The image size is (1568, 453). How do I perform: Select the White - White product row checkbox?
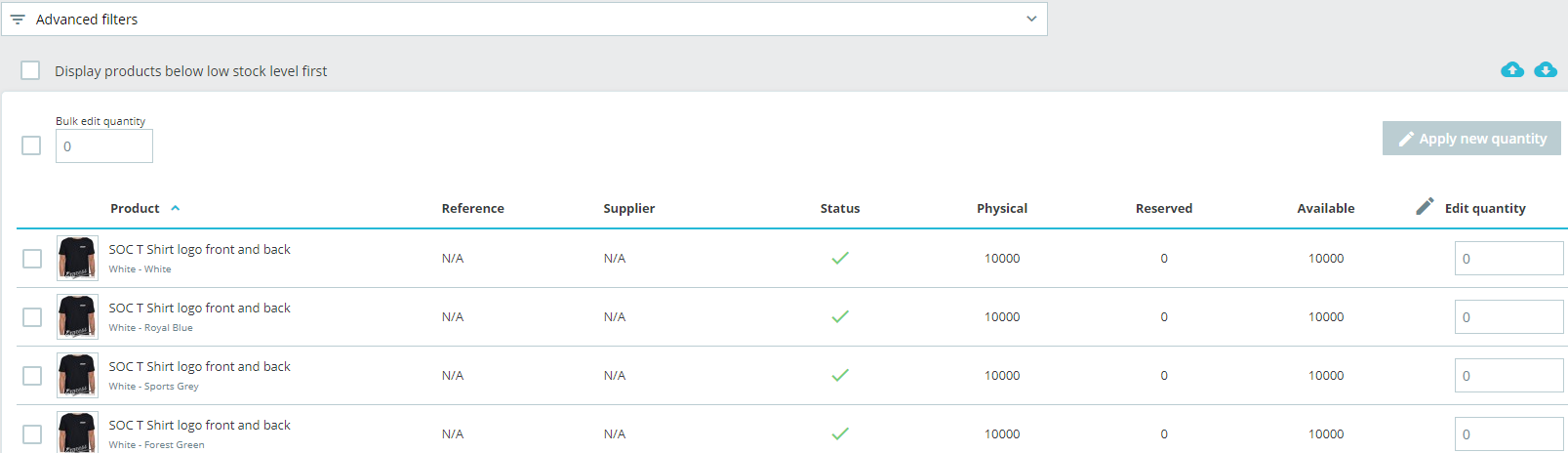pyautogui.click(x=32, y=259)
